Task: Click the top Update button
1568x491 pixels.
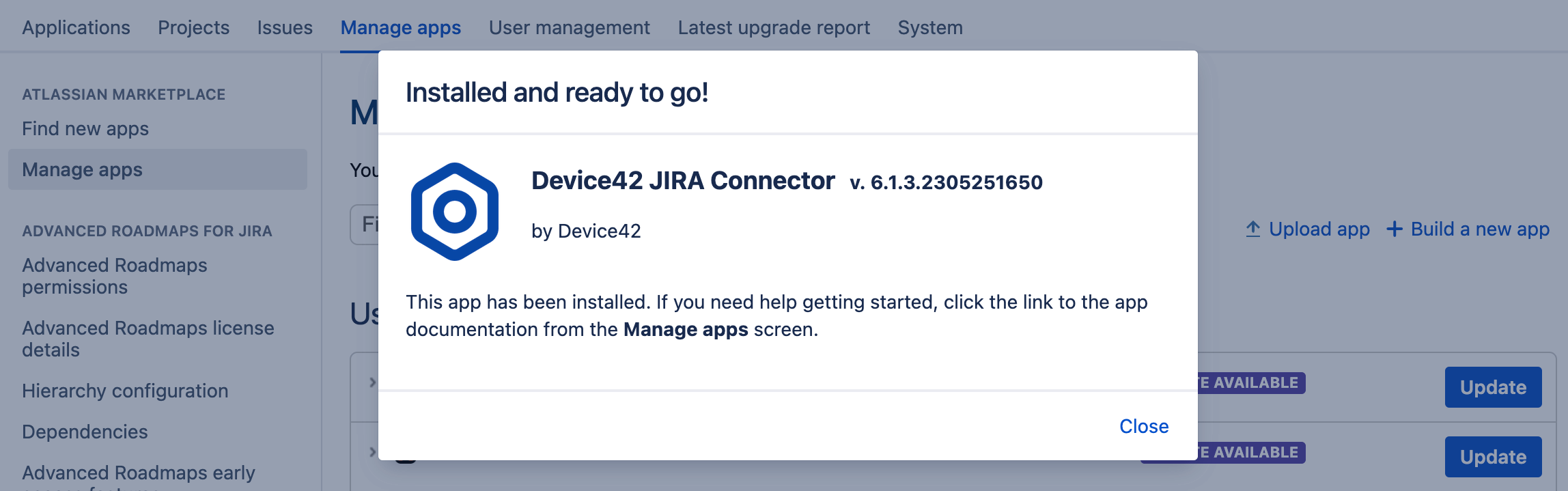Action: pyautogui.click(x=1493, y=387)
